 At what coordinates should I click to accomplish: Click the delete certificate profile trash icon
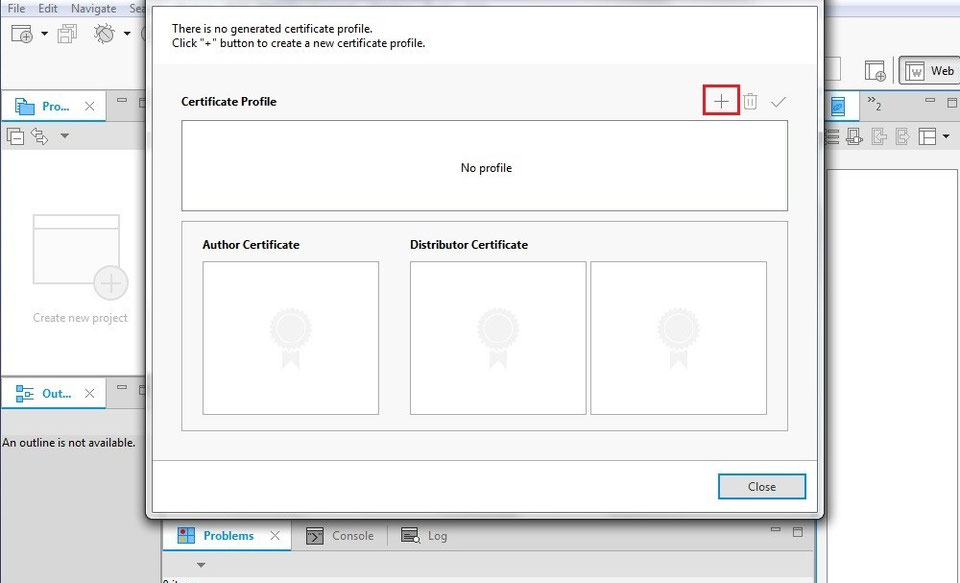pyautogui.click(x=749, y=100)
